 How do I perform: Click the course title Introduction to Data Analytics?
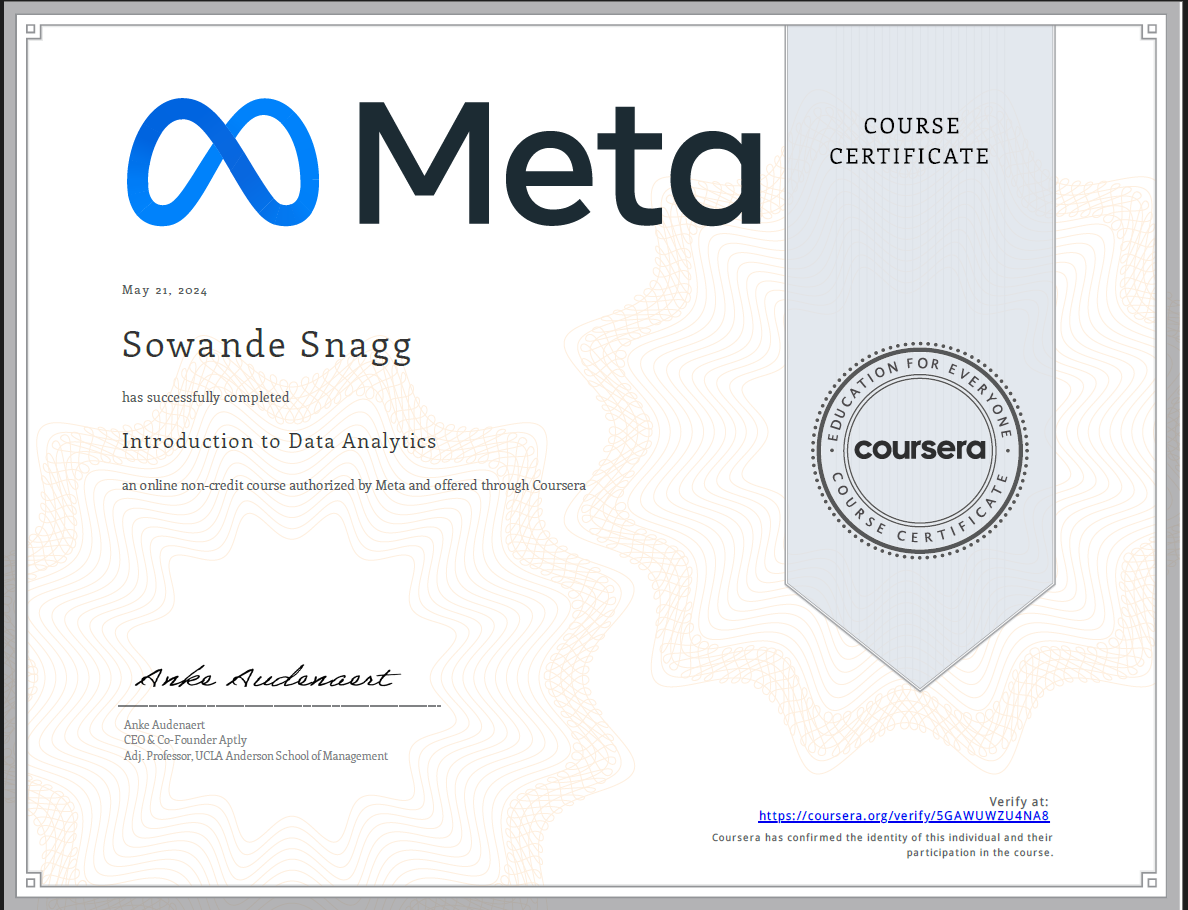[x=279, y=441]
